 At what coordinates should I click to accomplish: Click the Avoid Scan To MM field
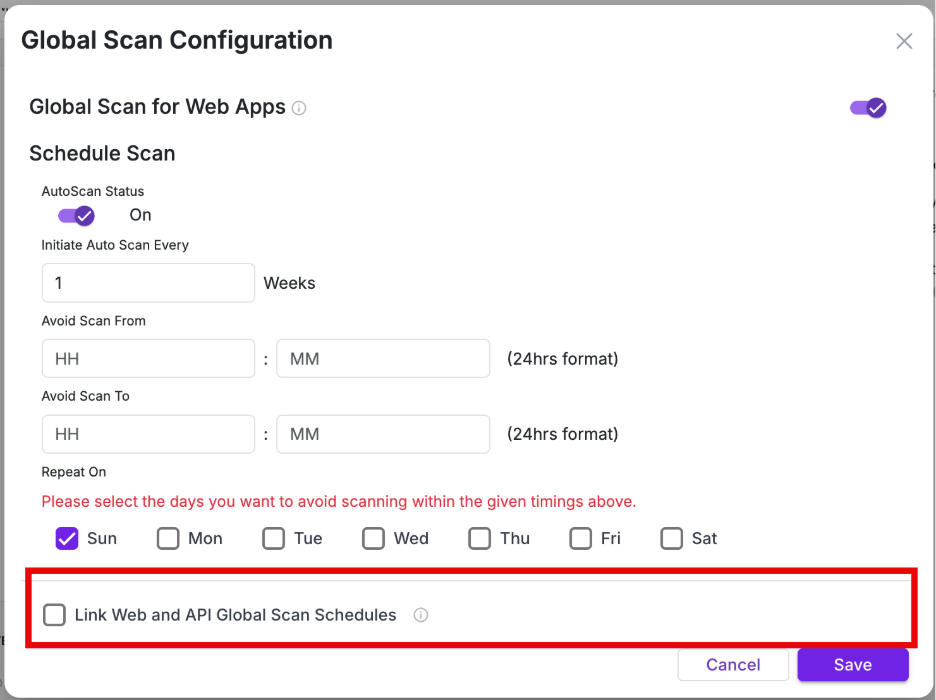point(383,434)
